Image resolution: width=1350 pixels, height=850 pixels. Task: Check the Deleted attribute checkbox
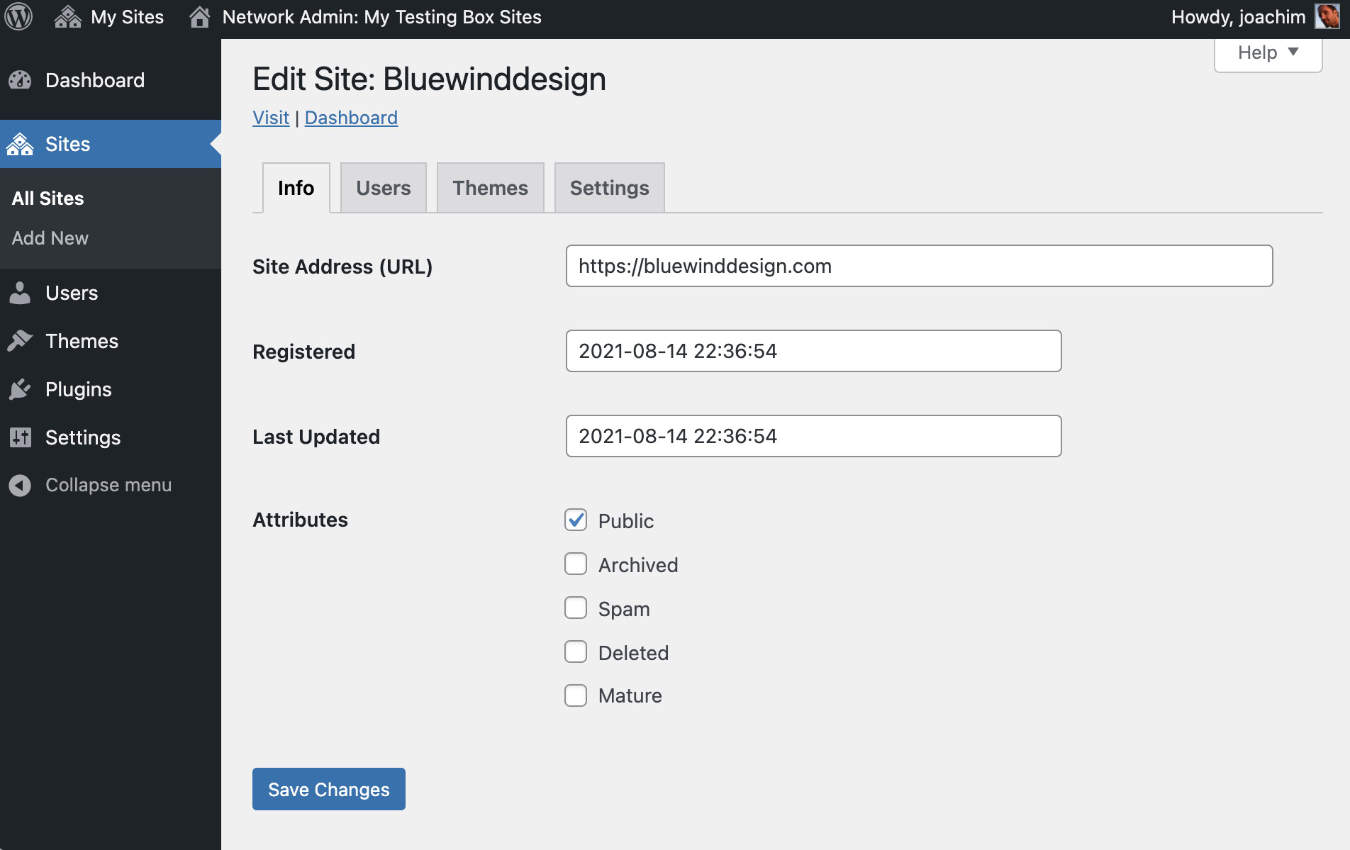575,652
